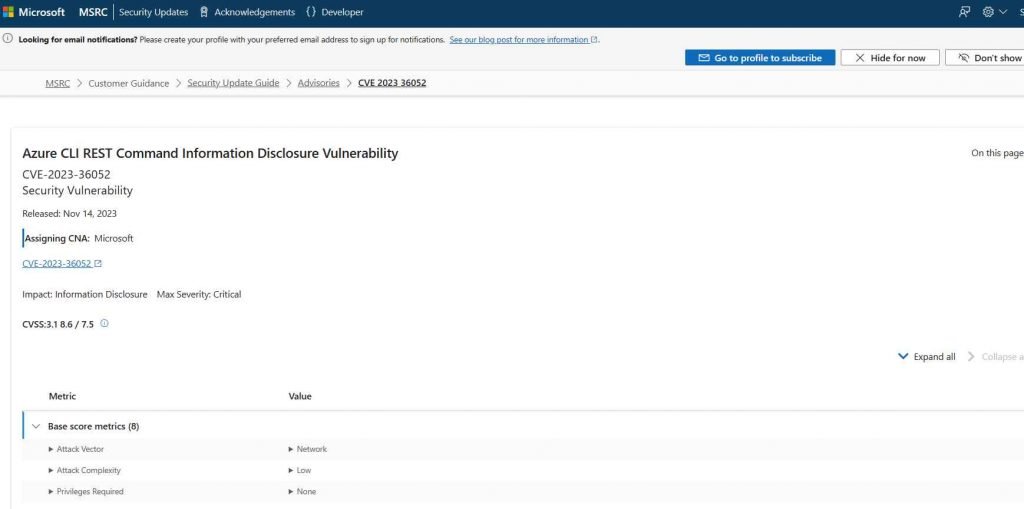Click Go to profile to subscribe button
Viewport: 1024px width, 509px height.
pos(759,58)
